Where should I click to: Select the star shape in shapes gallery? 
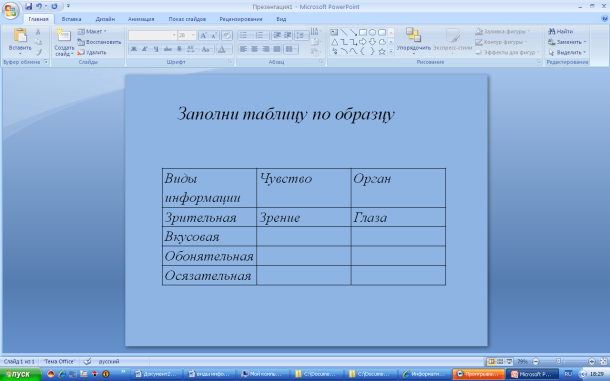(382, 51)
